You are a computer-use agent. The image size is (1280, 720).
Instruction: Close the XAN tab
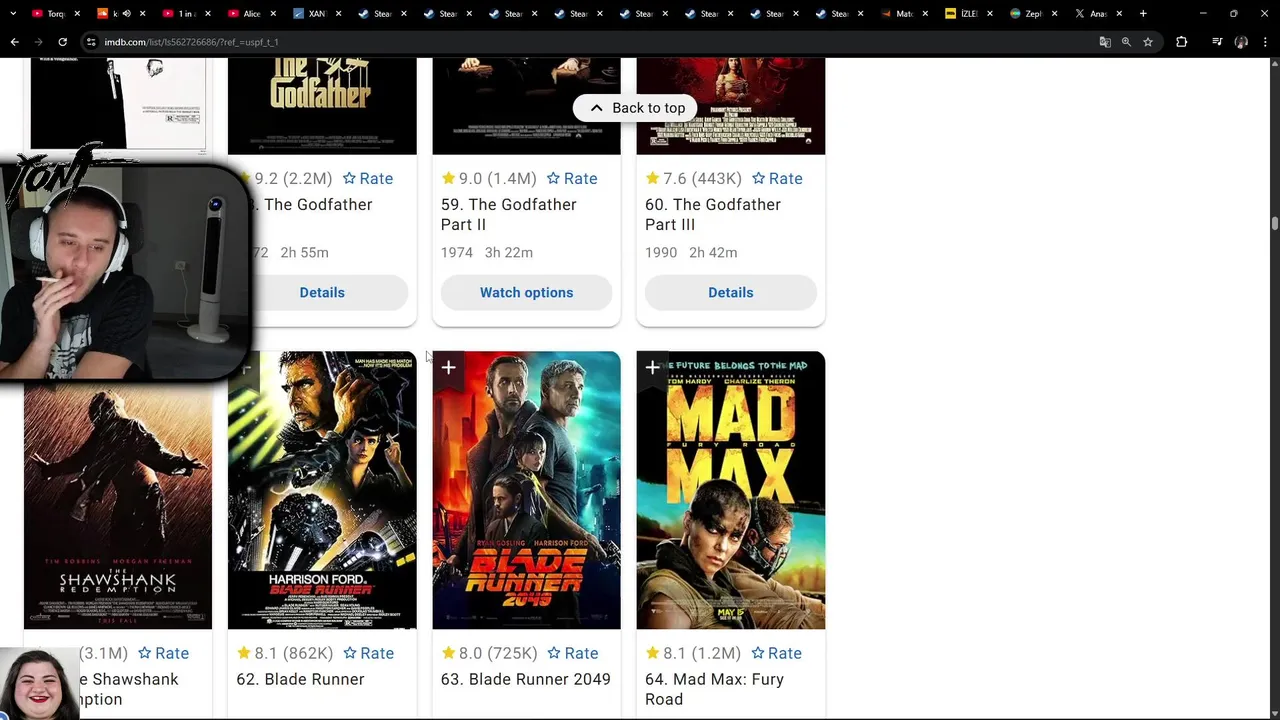coord(338,14)
